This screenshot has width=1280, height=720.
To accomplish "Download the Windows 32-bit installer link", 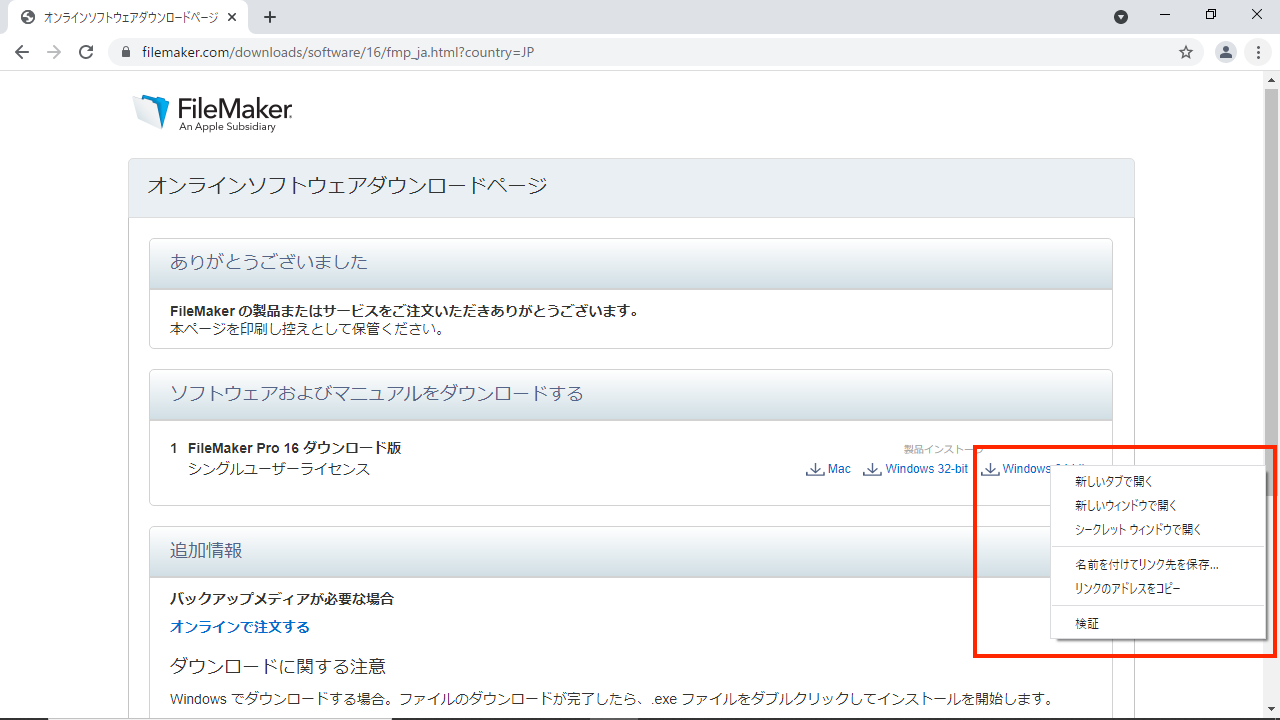I will pos(926,469).
